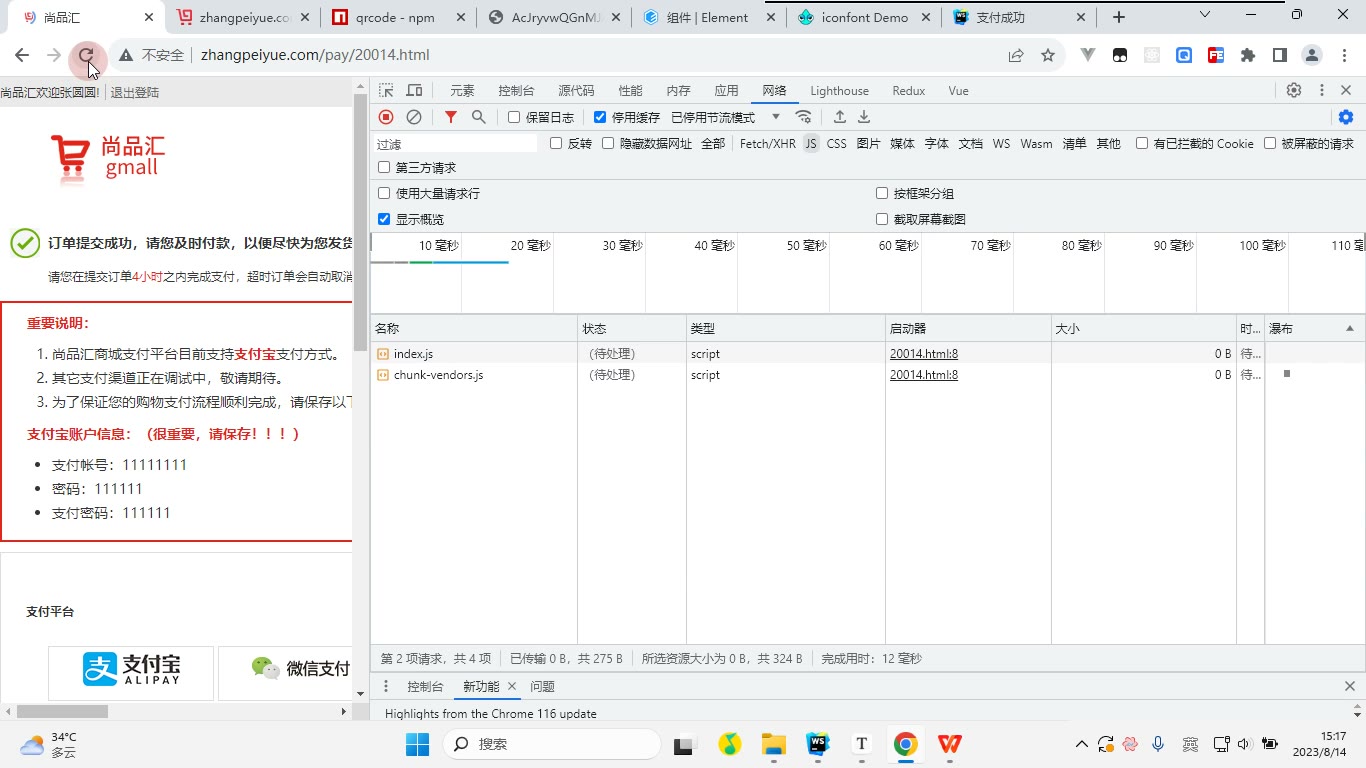The image size is (1366, 768).
Task: Uncheck the 显示概览 checkbox
Action: pyautogui.click(x=384, y=219)
